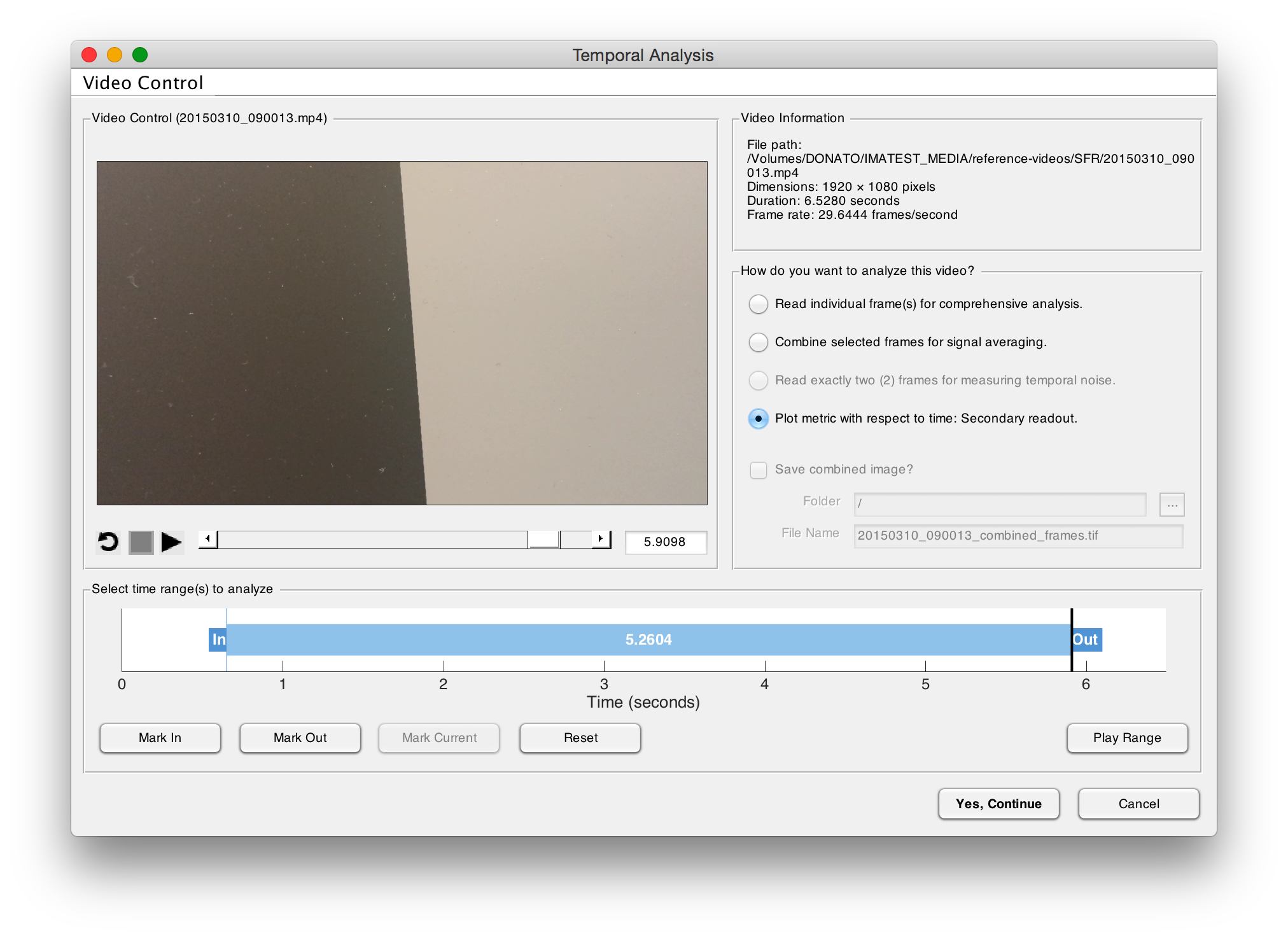Confirm with Yes, Continue button
The image size is (1288, 938).
pyautogui.click(x=999, y=804)
